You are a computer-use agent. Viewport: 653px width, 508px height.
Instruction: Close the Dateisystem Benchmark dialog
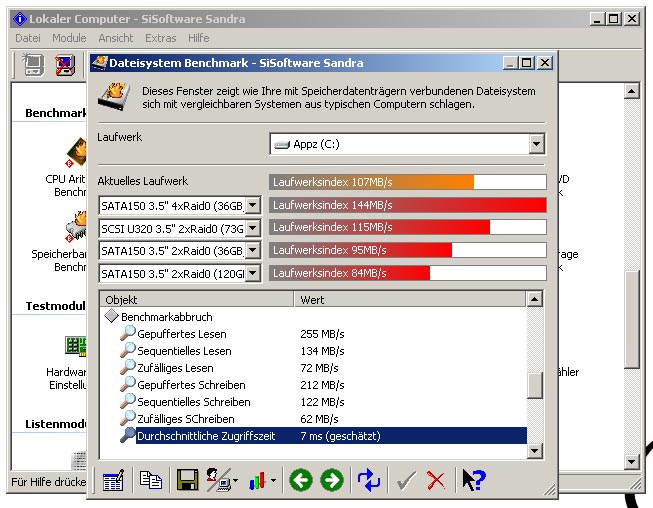[545, 63]
